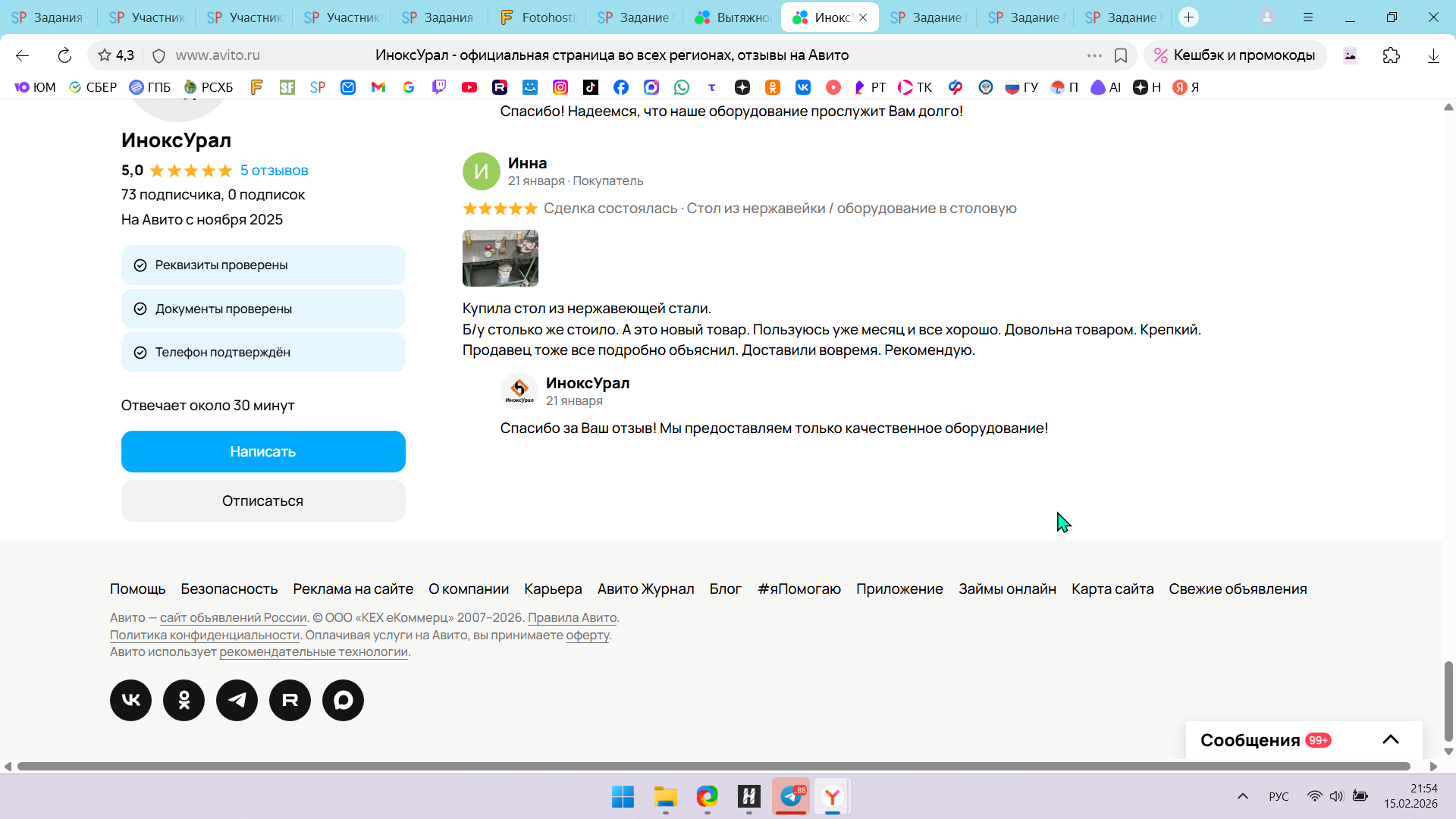Click the chat bubble footer social icon
This screenshot has height=819, width=1456.
coord(343,700)
